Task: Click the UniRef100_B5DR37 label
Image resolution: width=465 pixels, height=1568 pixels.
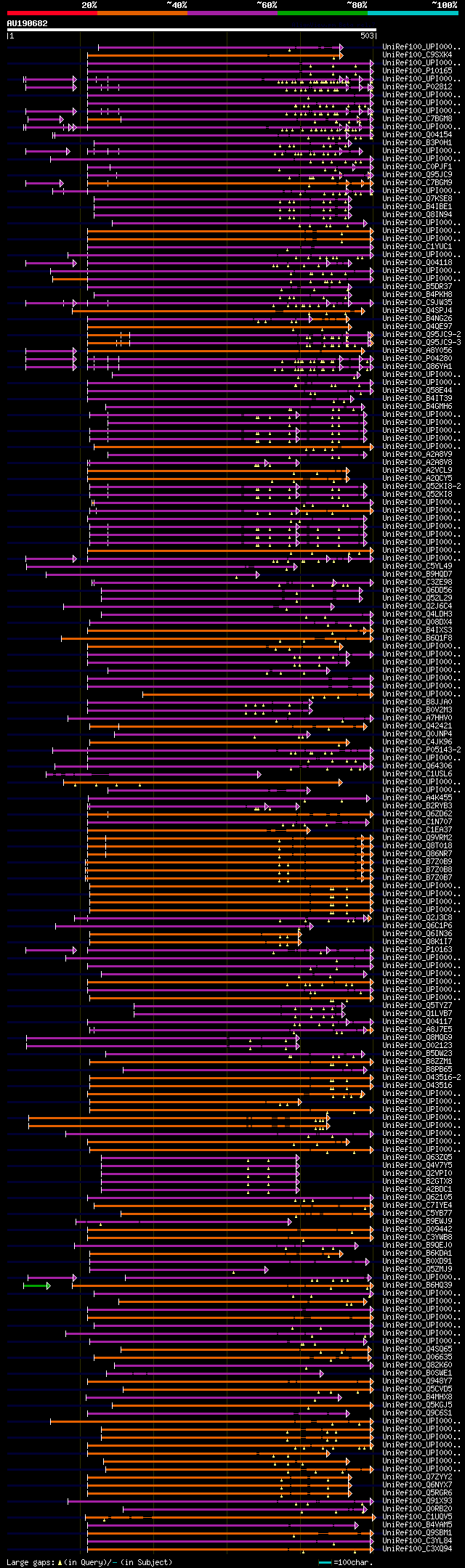Action: tap(417, 286)
